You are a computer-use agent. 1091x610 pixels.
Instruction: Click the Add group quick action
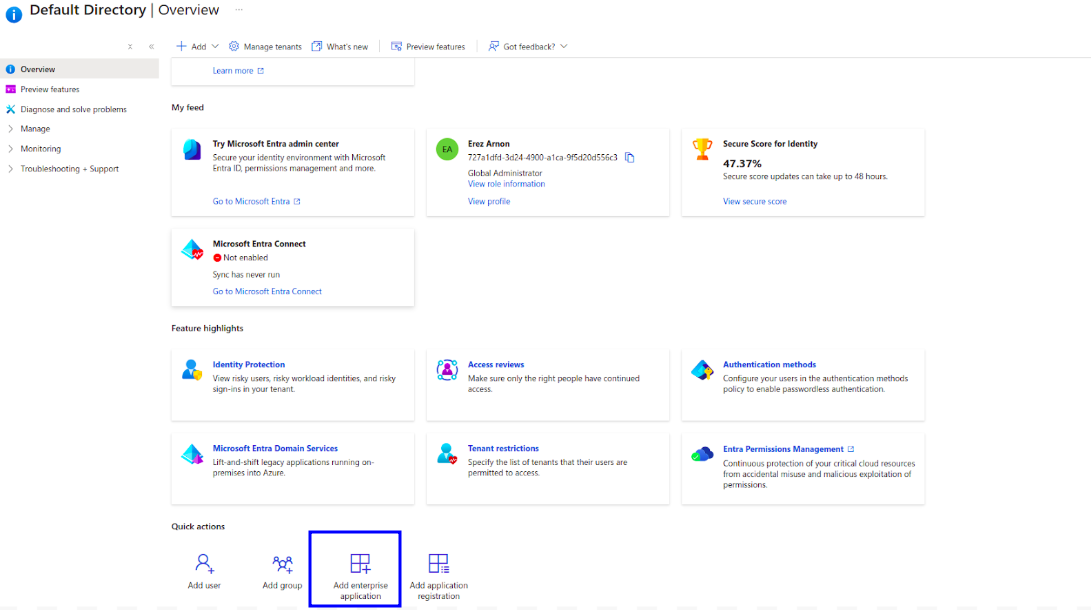tap(282, 571)
